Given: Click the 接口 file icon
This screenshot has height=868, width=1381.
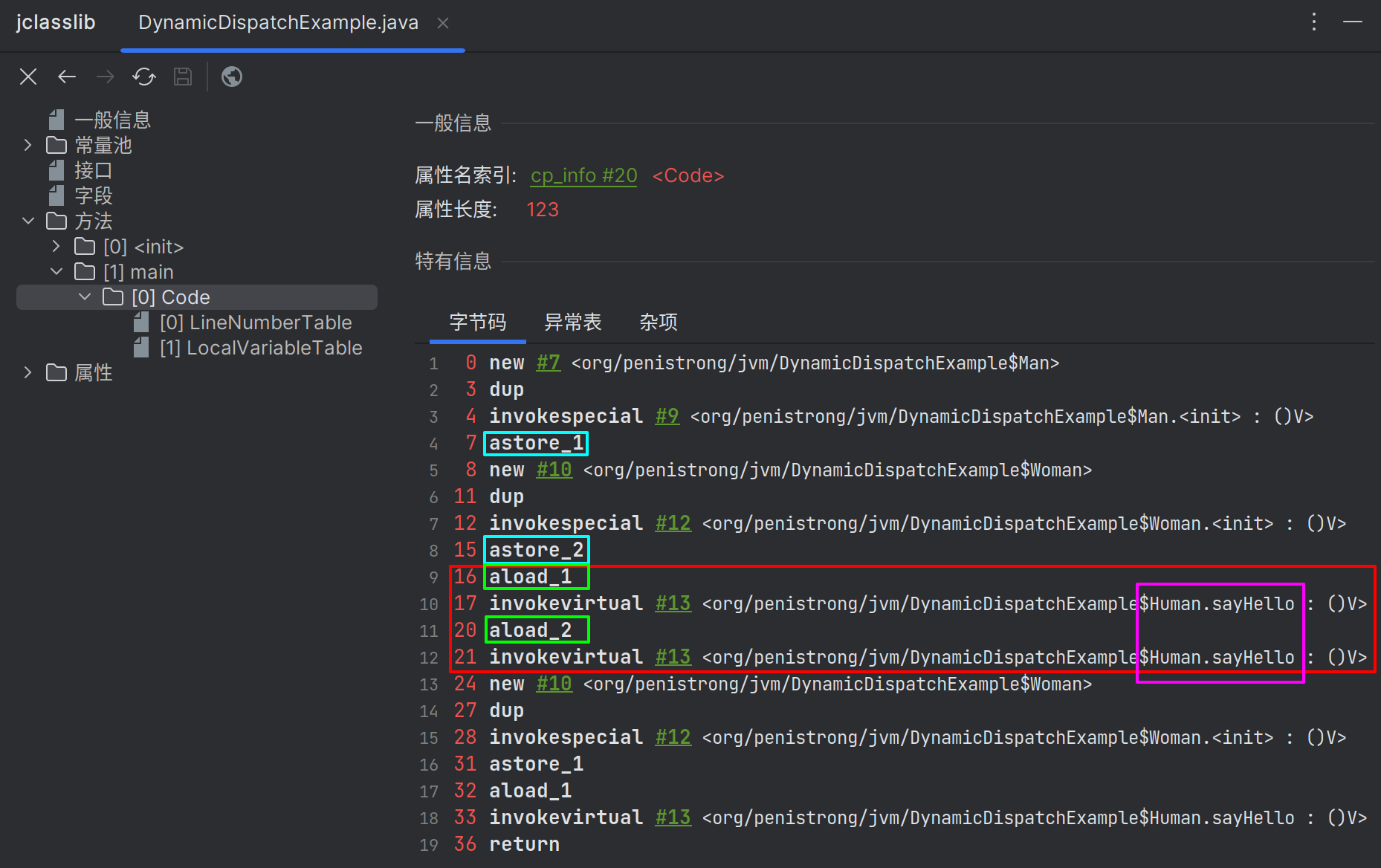Looking at the screenshot, I should (56, 170).
